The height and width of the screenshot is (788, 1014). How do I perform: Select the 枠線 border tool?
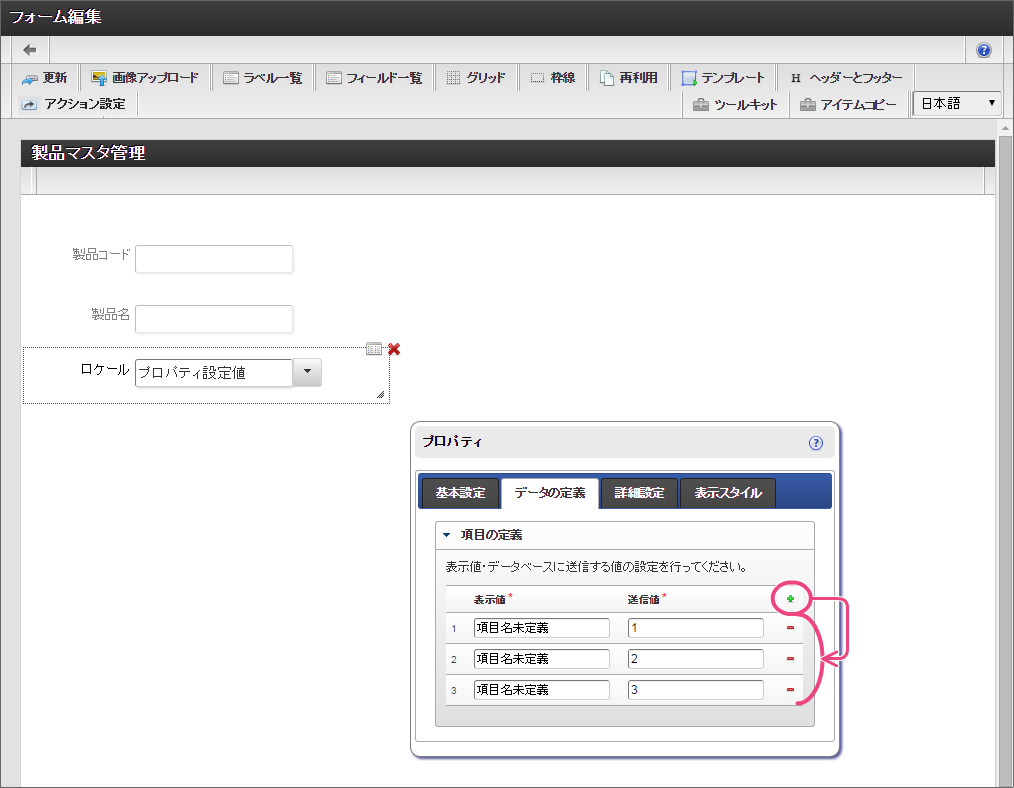click(553, 78)
